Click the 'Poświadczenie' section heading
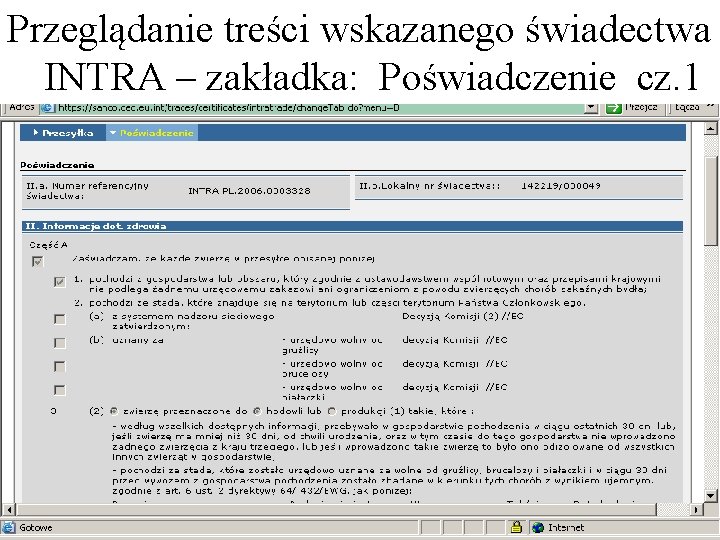 coord(57,165)
